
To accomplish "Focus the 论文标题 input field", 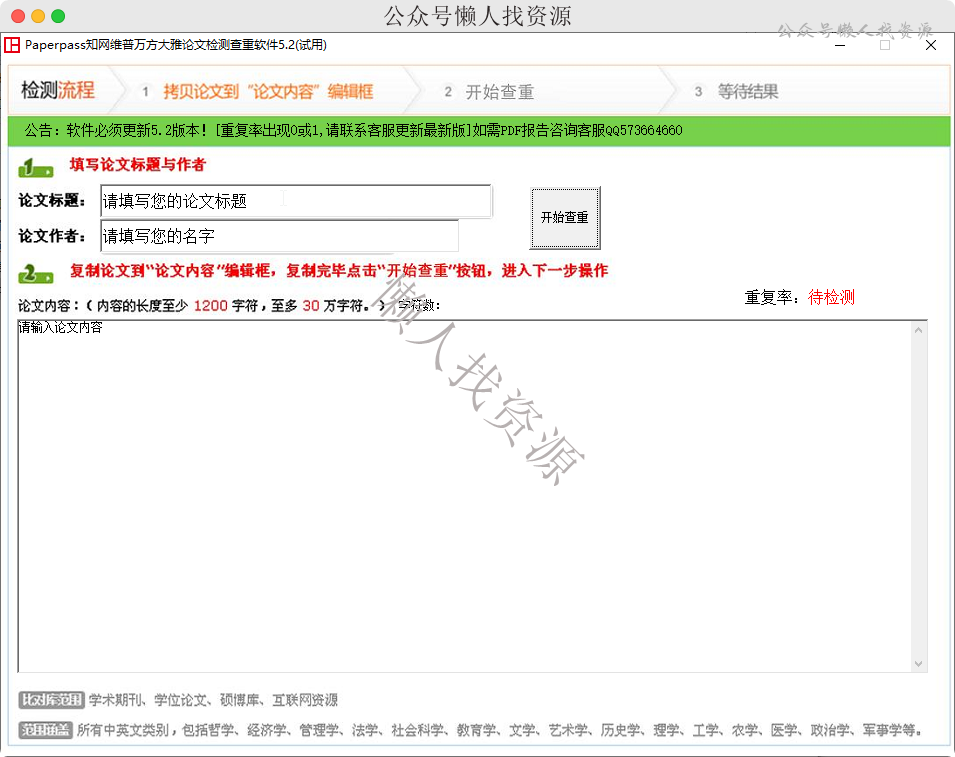I will [x=296, y=201].
